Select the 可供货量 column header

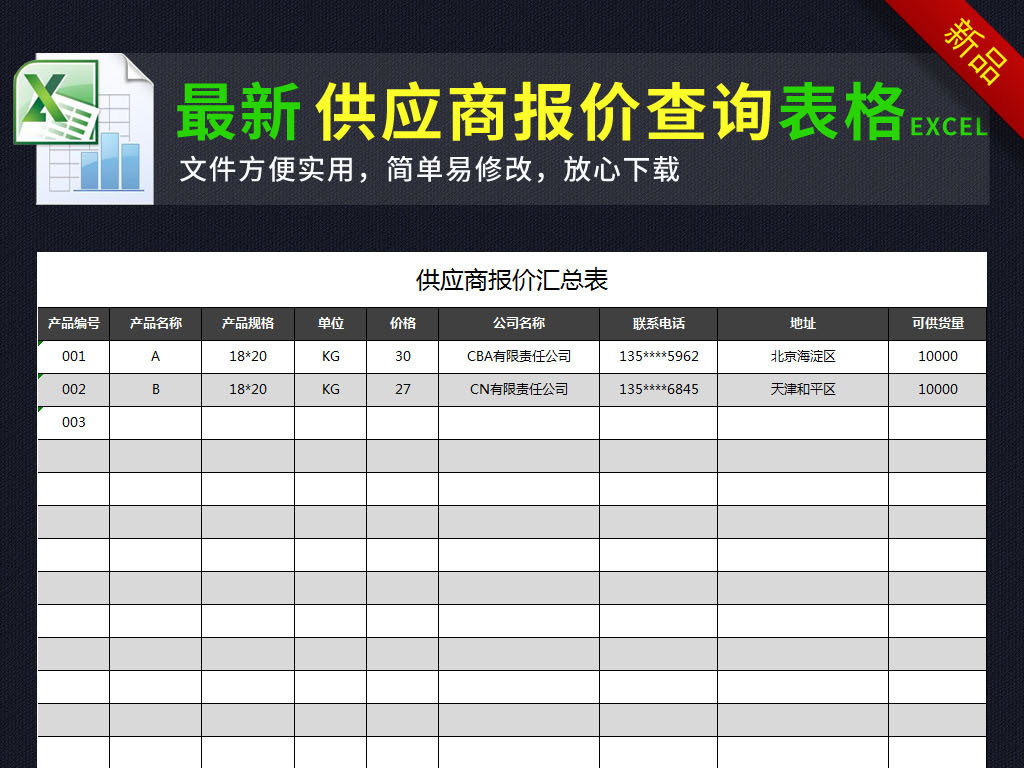coord(938,323)
